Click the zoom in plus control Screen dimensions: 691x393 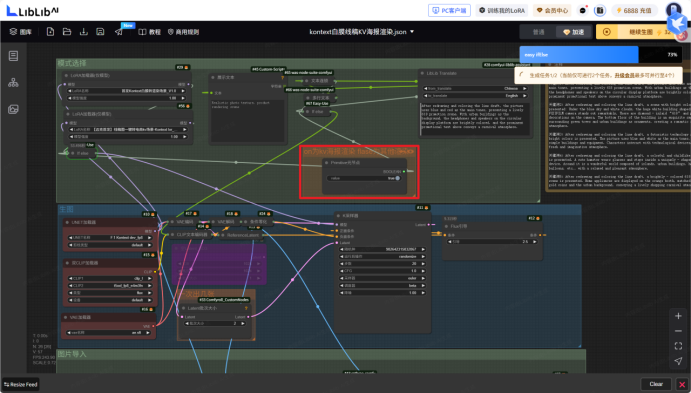click(678, 316)
